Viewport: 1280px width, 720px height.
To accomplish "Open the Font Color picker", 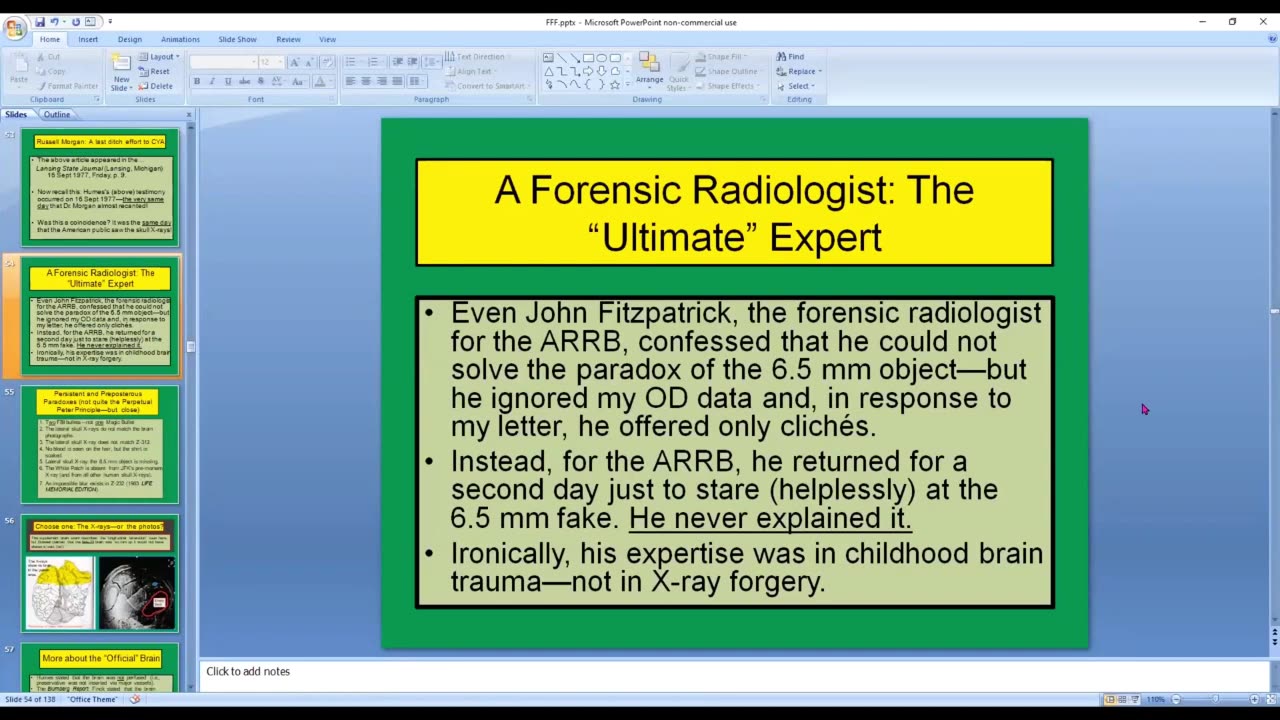I will pos(324,81).
